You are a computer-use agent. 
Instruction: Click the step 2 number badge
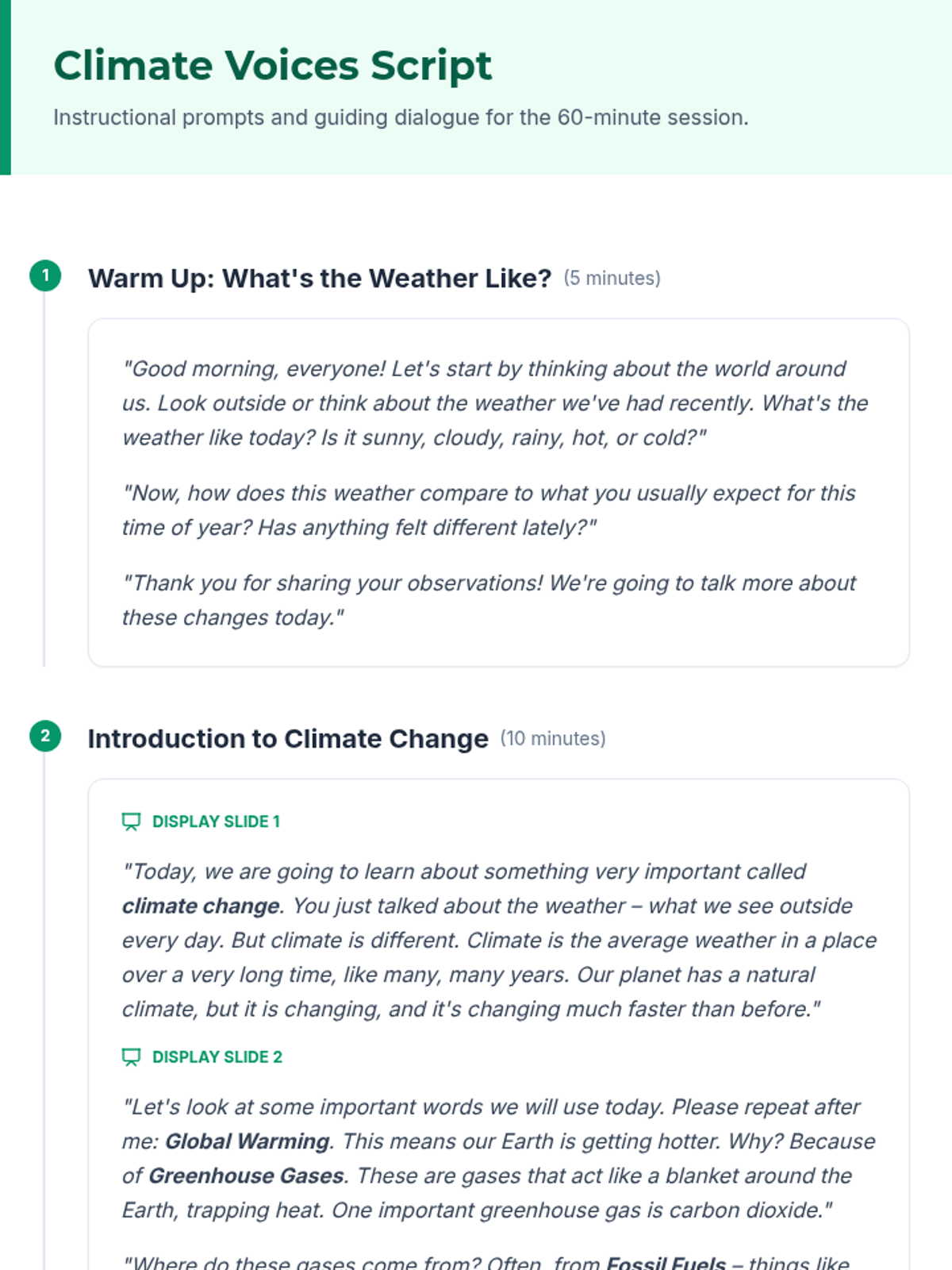point(45,736)
